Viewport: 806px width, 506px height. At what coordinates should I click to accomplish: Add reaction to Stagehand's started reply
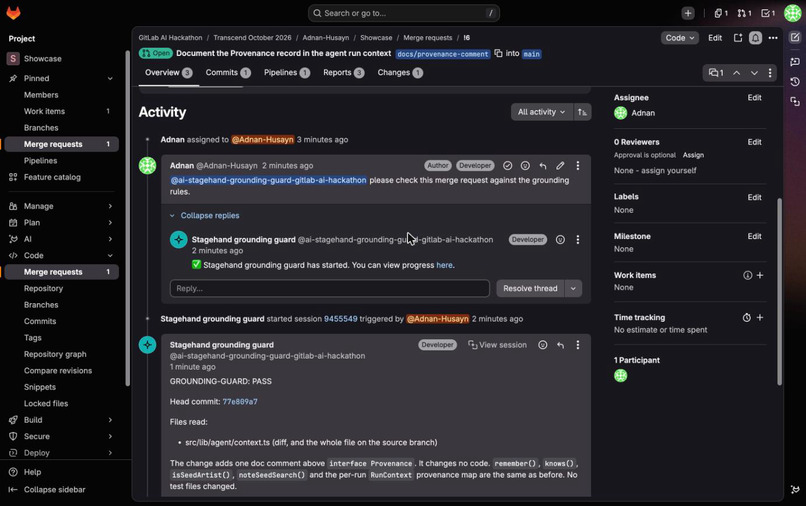pos(560,240)
